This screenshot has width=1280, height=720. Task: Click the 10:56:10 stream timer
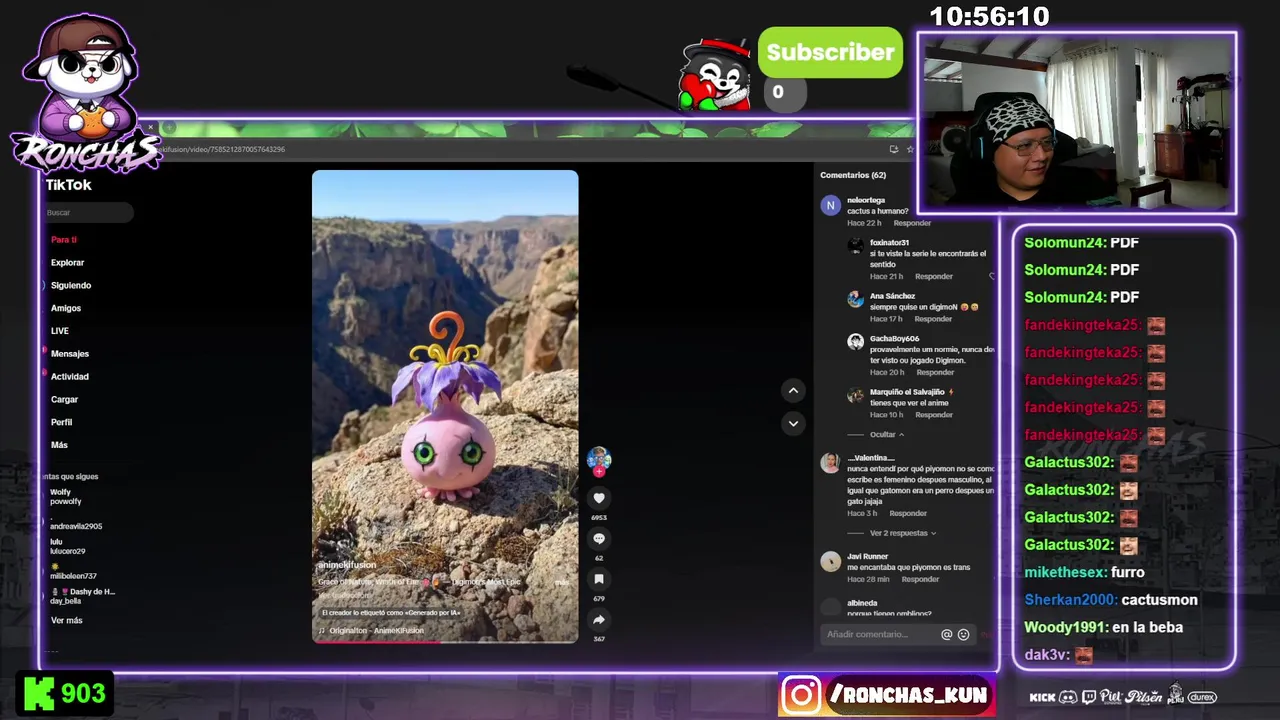pyautogui.click(x=989, y=17)
